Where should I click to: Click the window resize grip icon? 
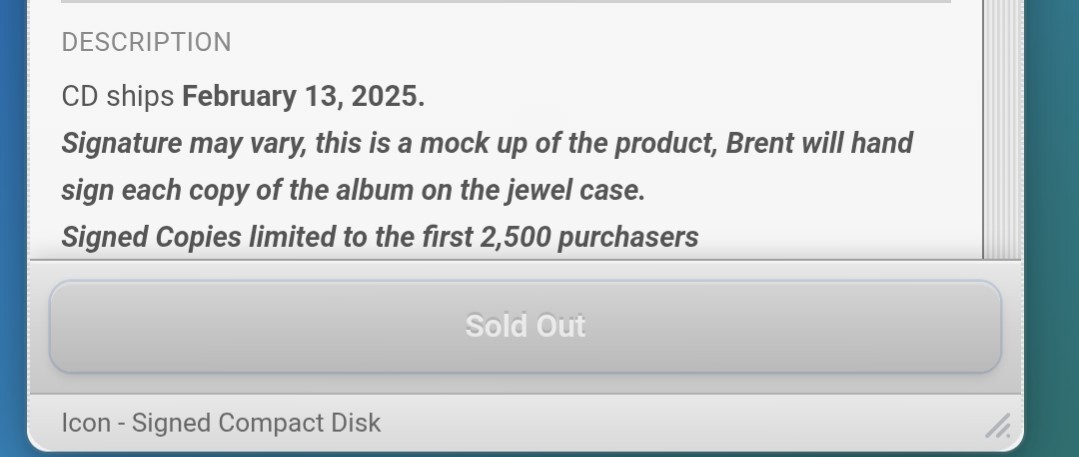[997, 426]
